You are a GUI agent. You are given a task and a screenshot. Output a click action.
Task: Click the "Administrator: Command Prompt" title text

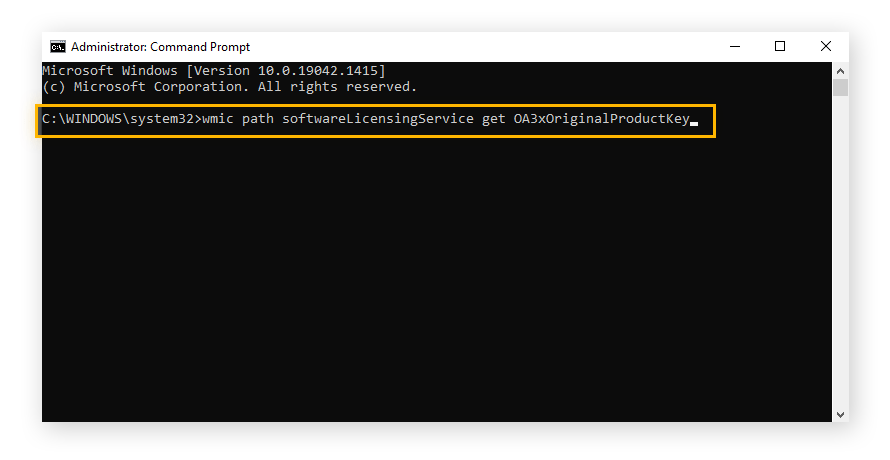(x=160, y=47)
